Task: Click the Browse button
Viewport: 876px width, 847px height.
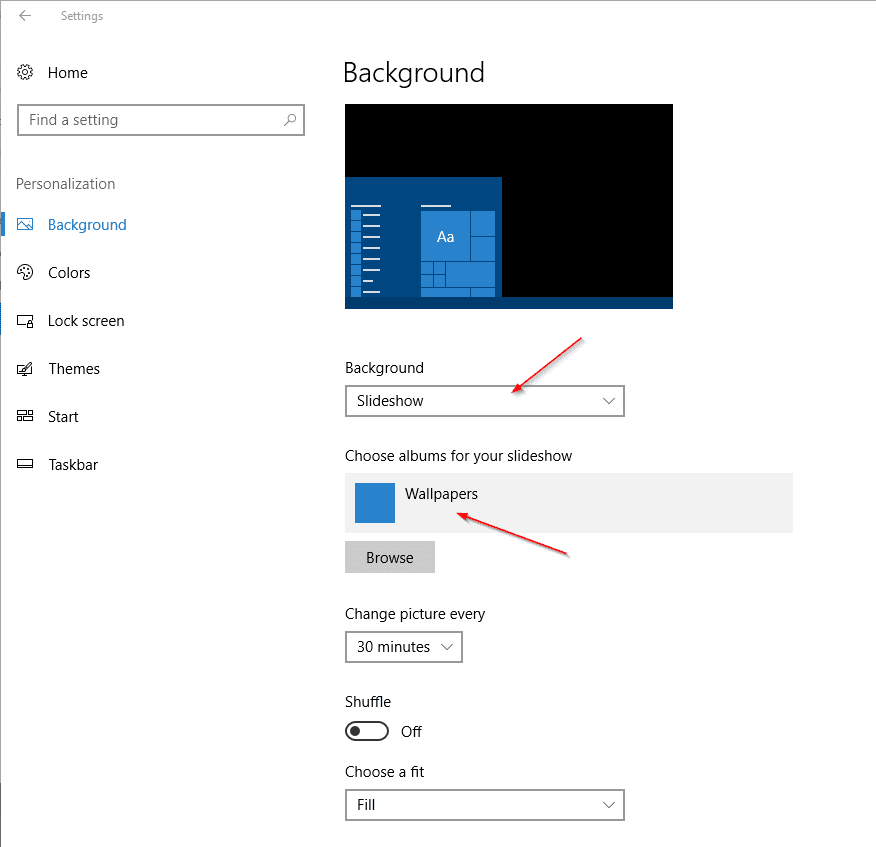Action: 389,557
